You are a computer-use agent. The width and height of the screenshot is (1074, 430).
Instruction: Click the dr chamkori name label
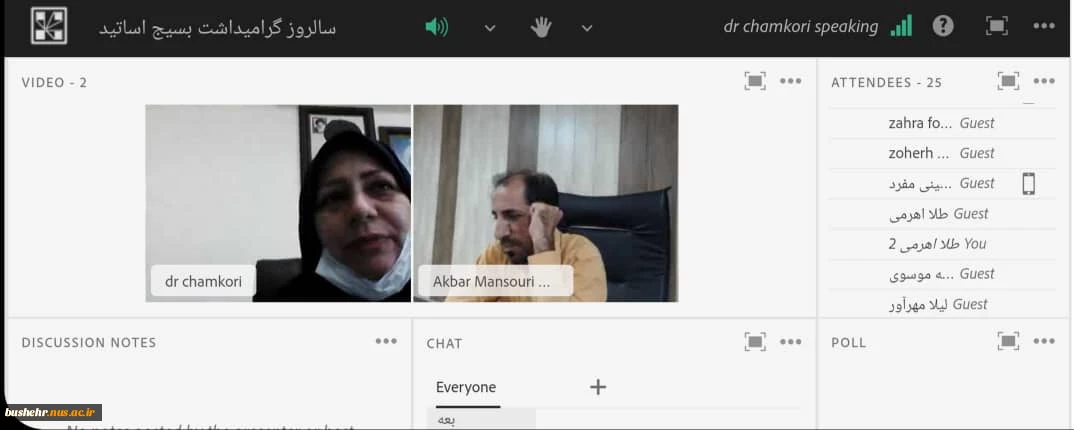coord(203,281)
